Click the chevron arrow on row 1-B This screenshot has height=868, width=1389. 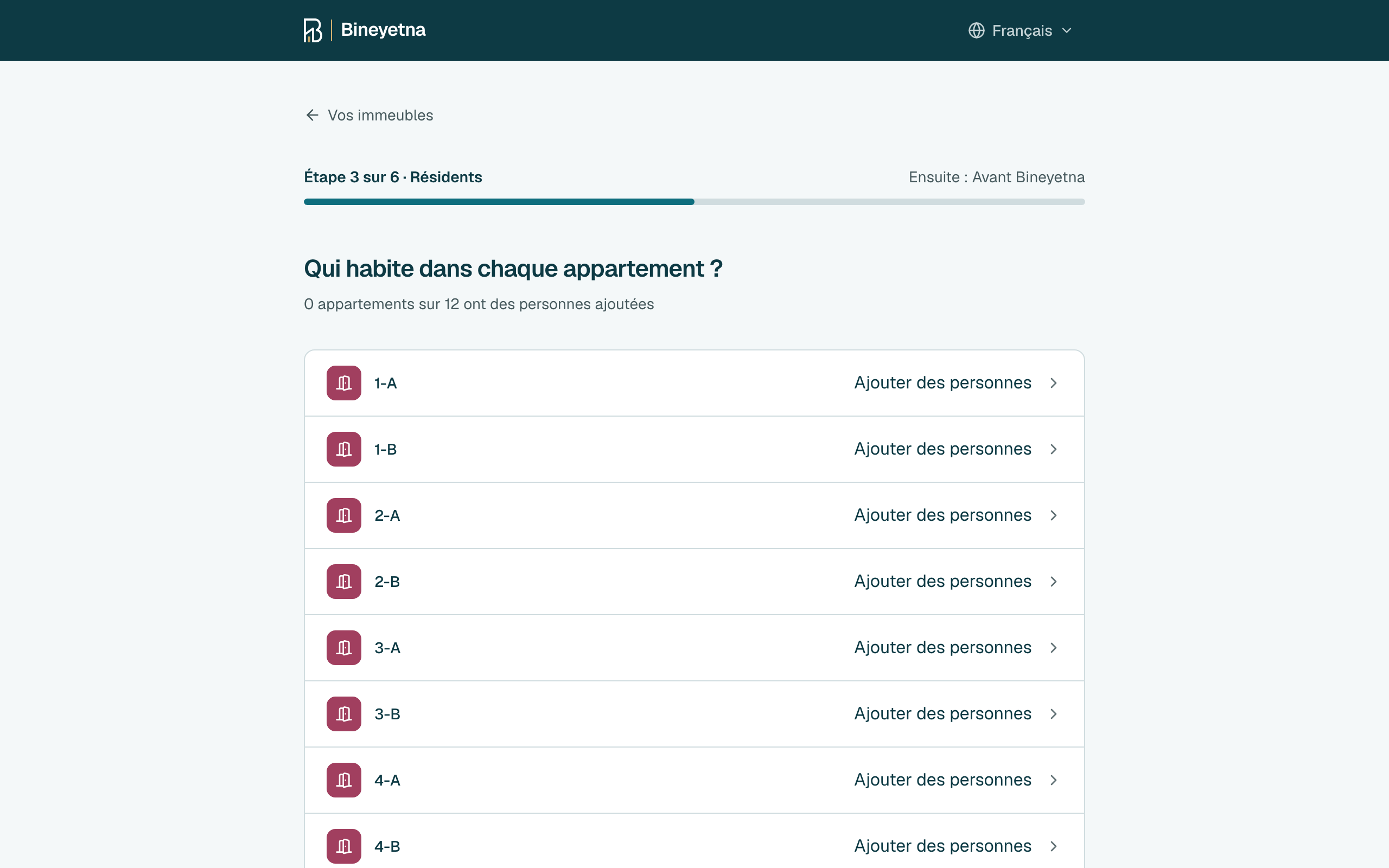1053,449
